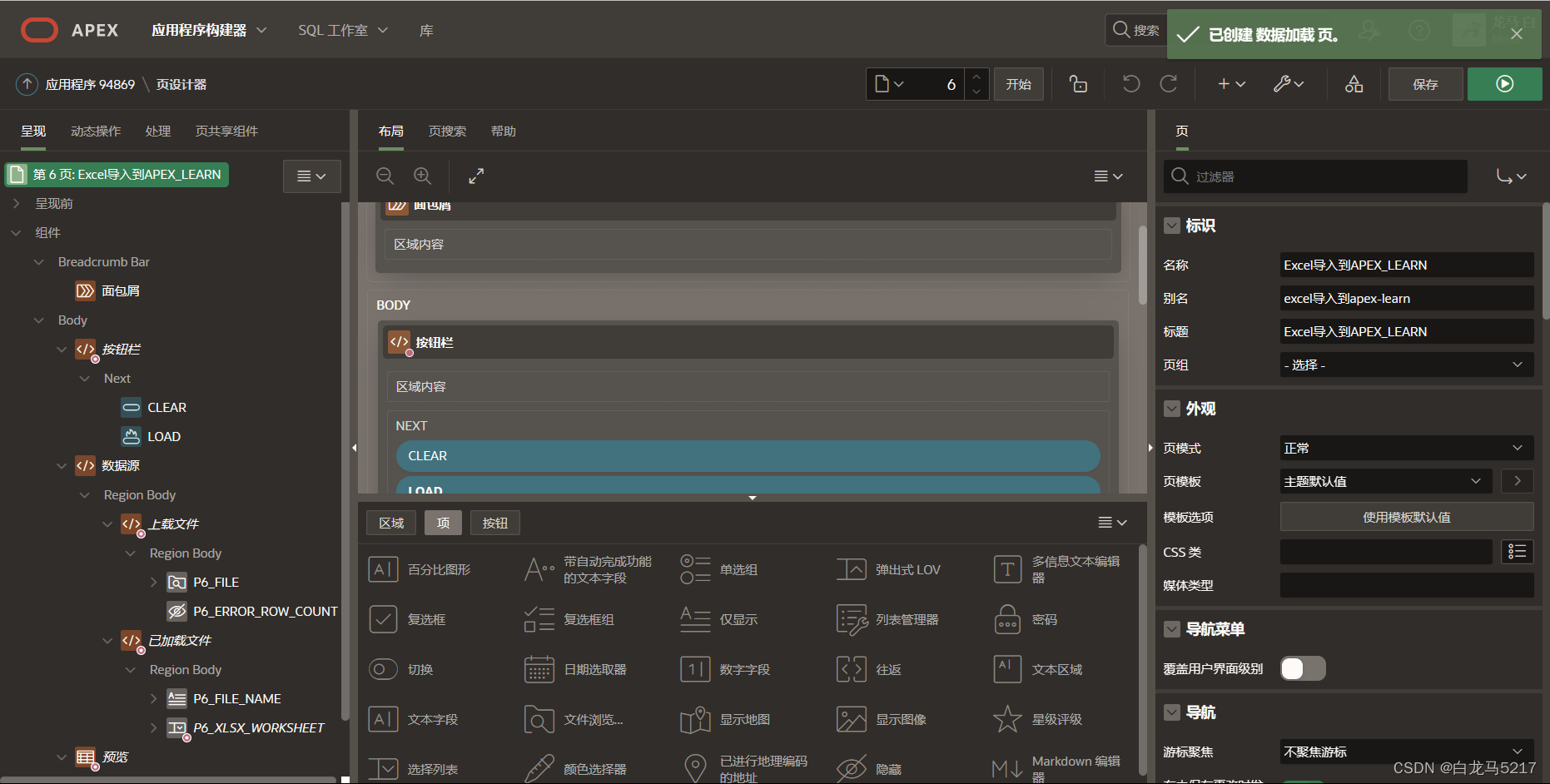
Task: Switch to the 处理 tab
Action: 158,131
